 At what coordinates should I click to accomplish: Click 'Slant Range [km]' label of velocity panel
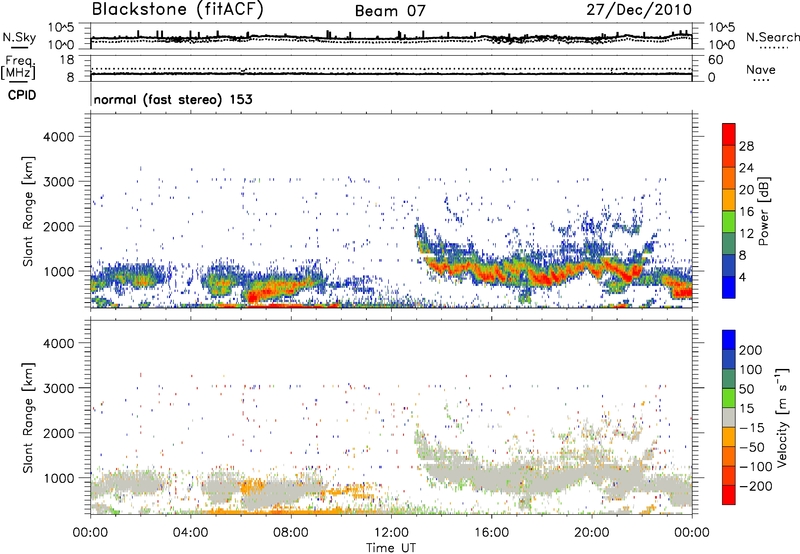[x=28, y=418]
